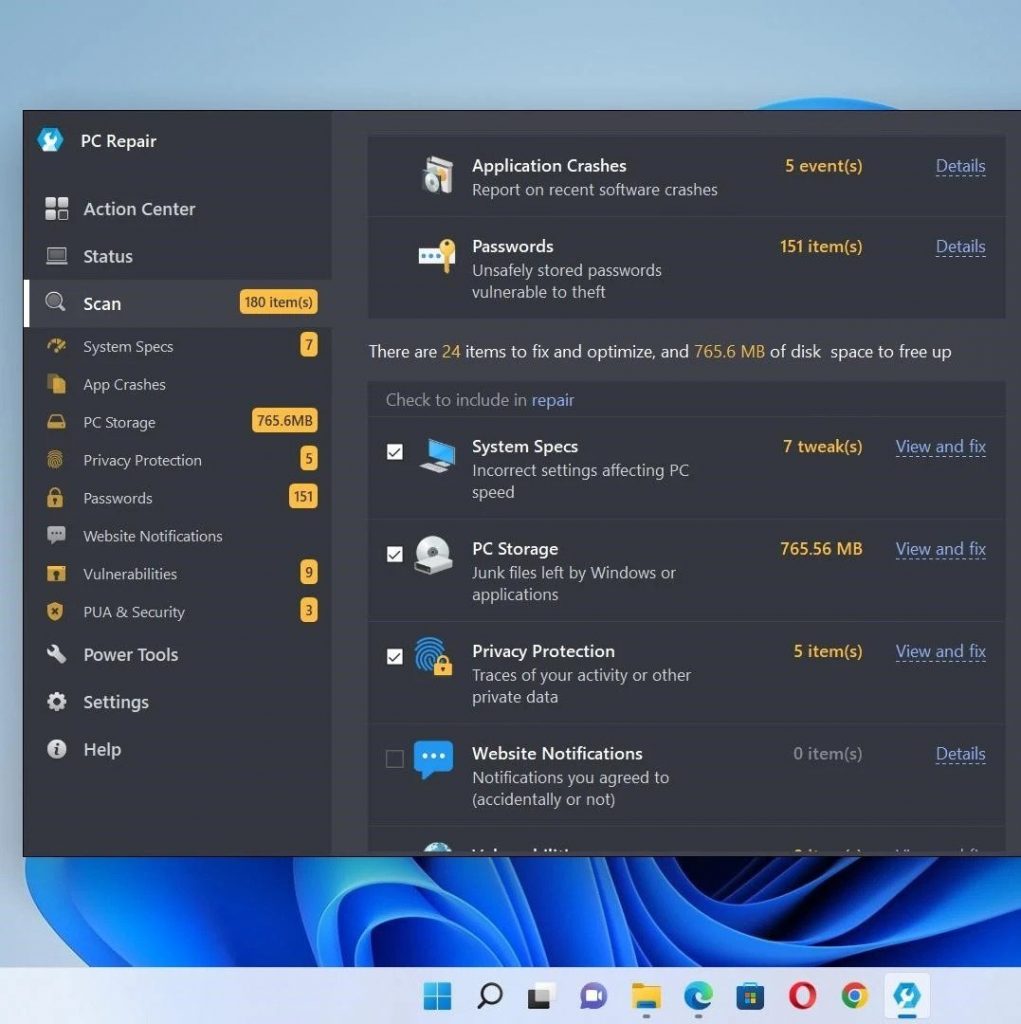Click the PC Storage disk icon
The image size is (1021, 1024).
click(434, 554)
